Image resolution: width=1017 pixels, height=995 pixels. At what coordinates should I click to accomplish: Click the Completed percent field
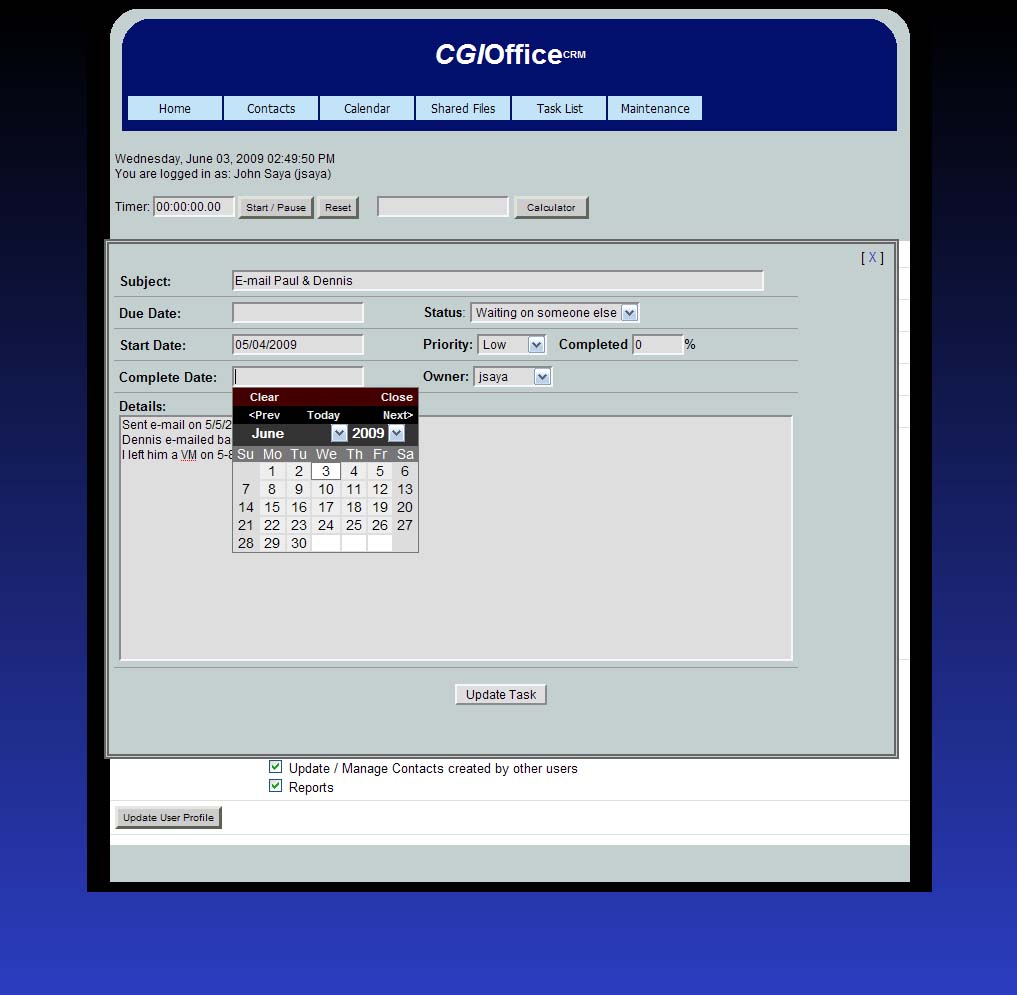click(x=658, y=344)
